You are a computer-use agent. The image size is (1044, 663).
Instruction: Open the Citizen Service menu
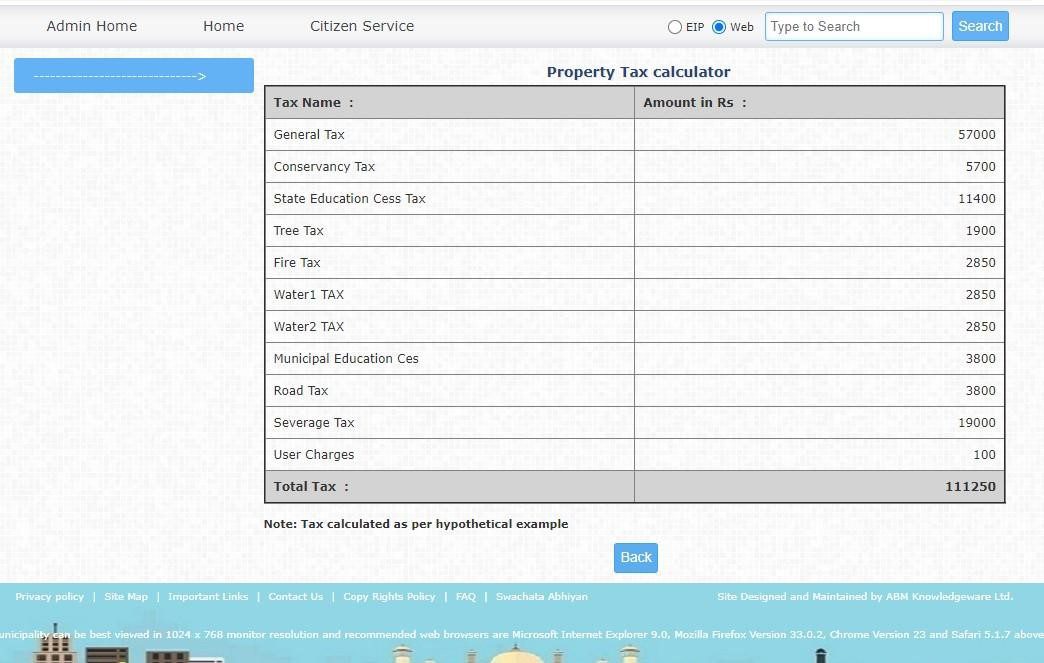pos(361,26)
